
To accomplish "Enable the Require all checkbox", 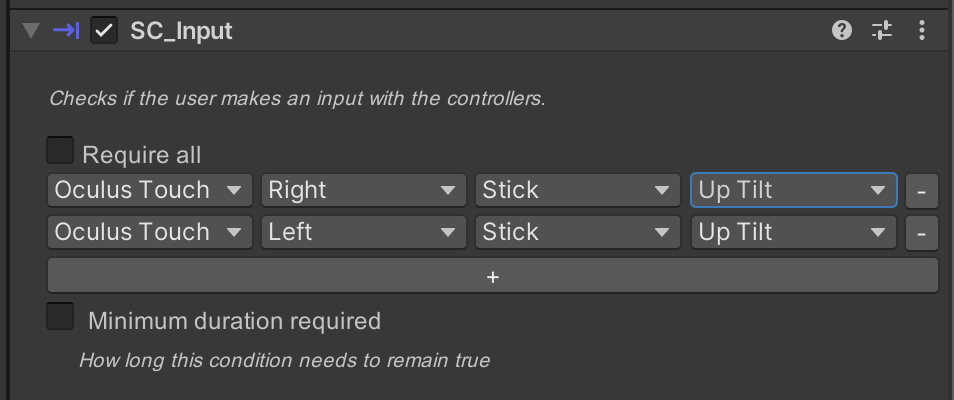I will pos(61,151).
